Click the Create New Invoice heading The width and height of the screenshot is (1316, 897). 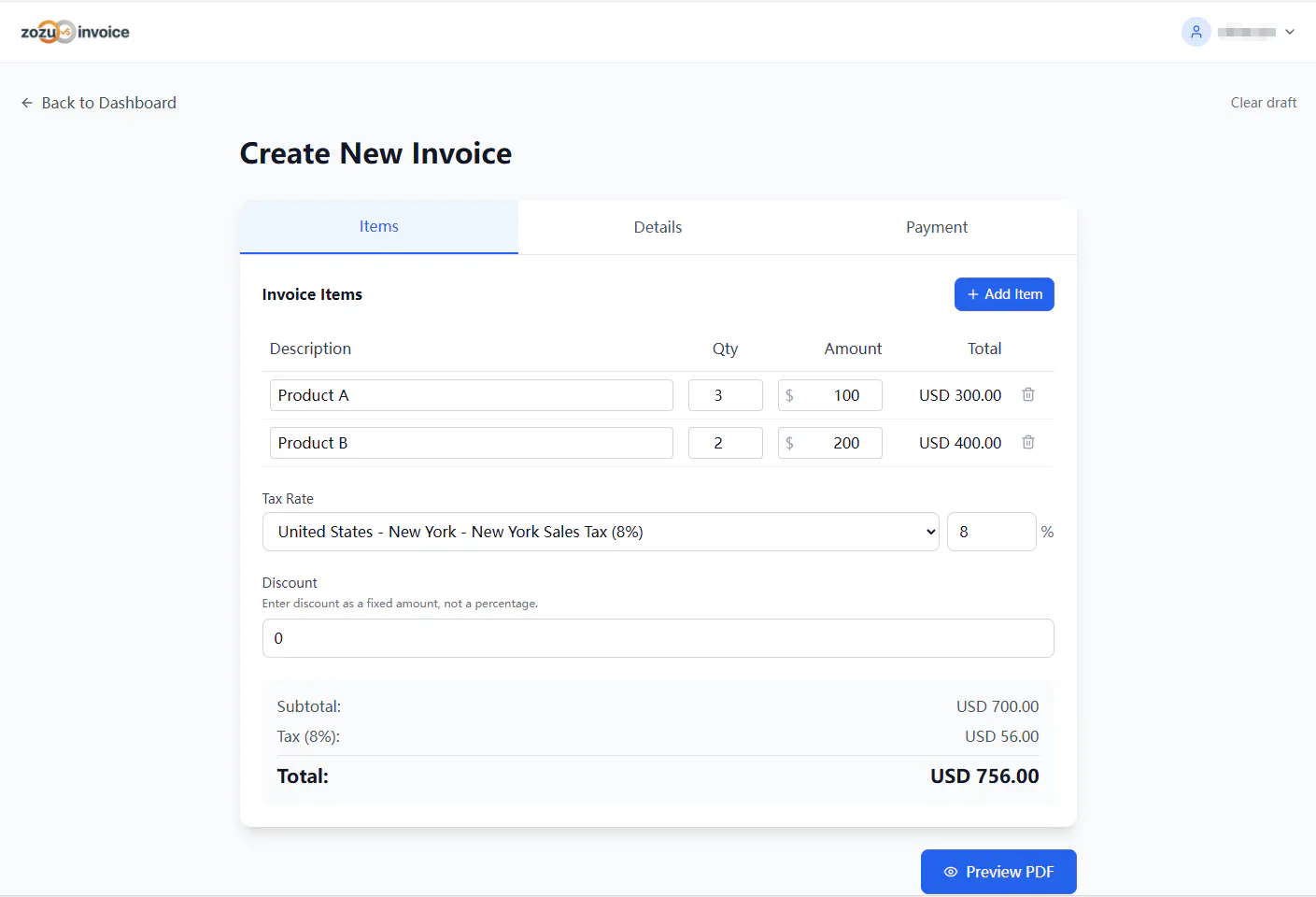[375, 153]
